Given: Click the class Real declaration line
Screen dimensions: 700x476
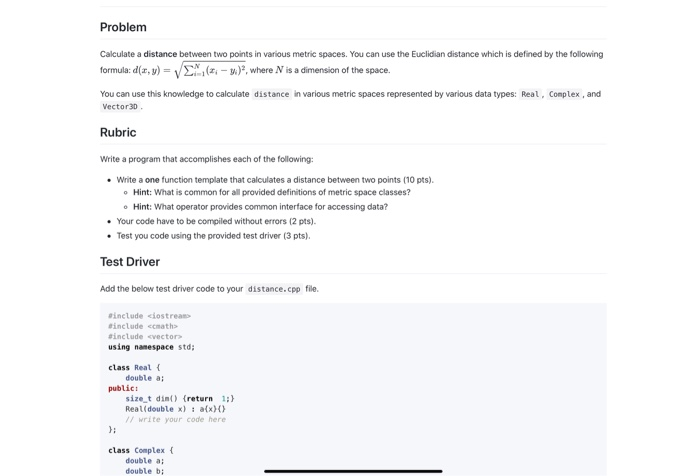Looking at the screenshot, I should [134, 367].
